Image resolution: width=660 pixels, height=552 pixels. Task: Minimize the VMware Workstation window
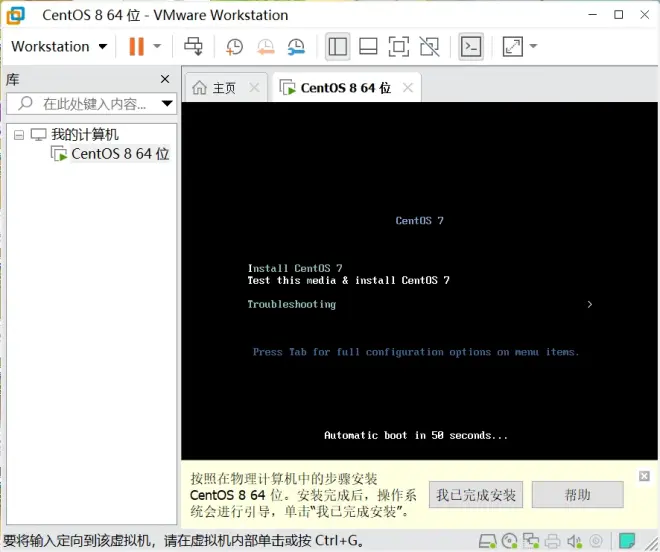coord(593,15)
